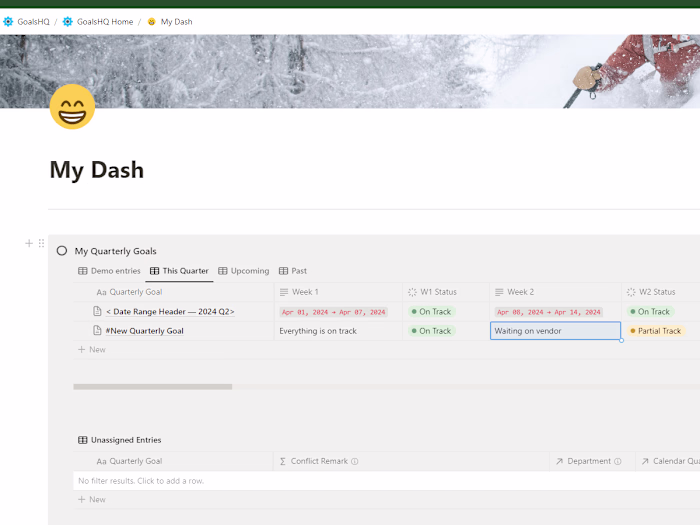The width and height of the screenshot is (700, 525).
Task: Click the text lines icon on Week 2 column
Action: pos(499,292)
